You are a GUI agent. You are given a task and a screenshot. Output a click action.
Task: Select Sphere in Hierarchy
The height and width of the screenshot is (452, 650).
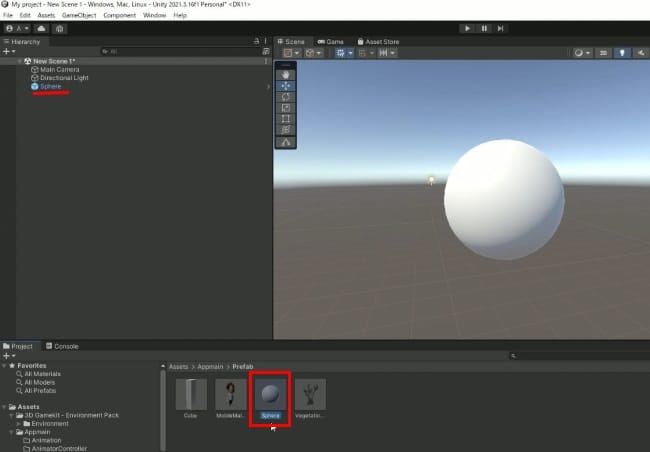[51, 86]
